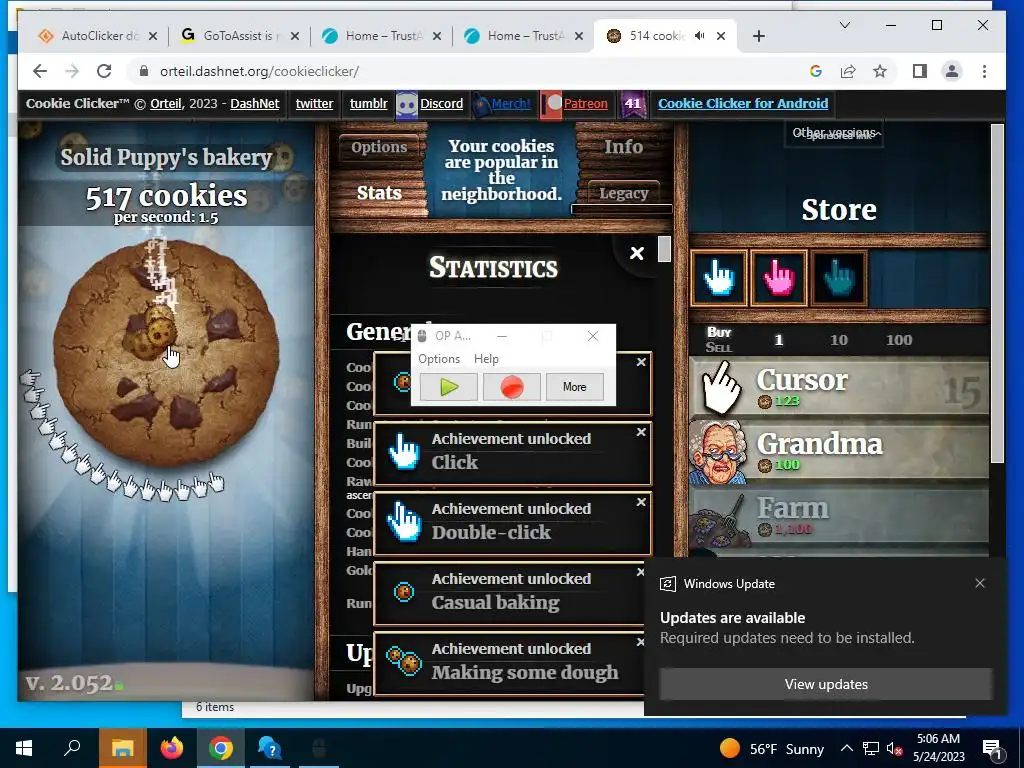Click the Casual baking achievement icon
Viewport: 1024px width, 768px height.
(404, 592)
